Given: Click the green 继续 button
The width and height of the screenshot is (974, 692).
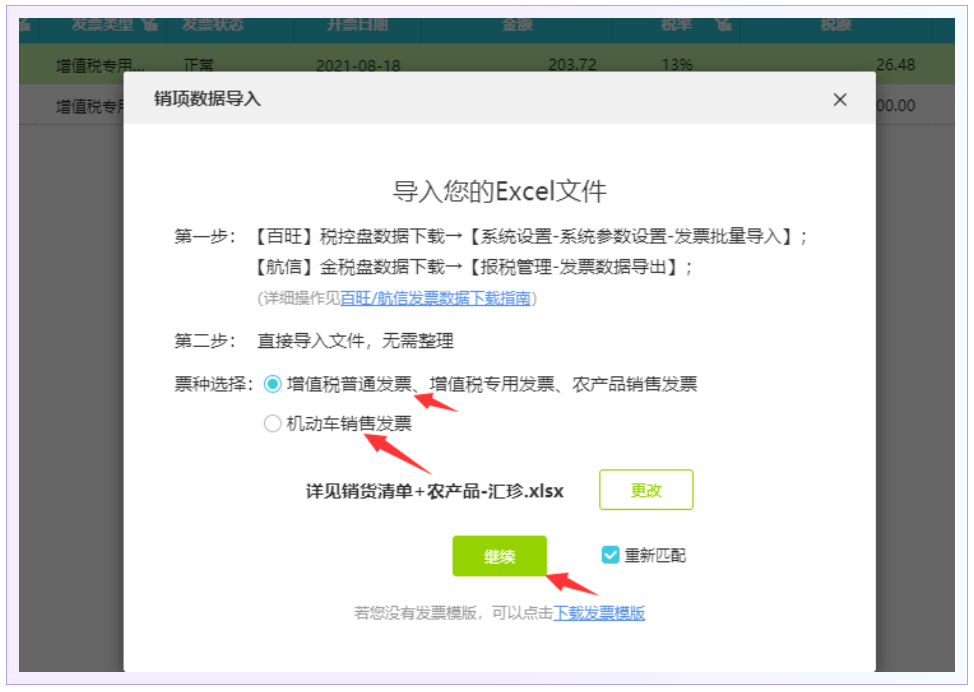Looking at the screenshot, I should point(499,556).
